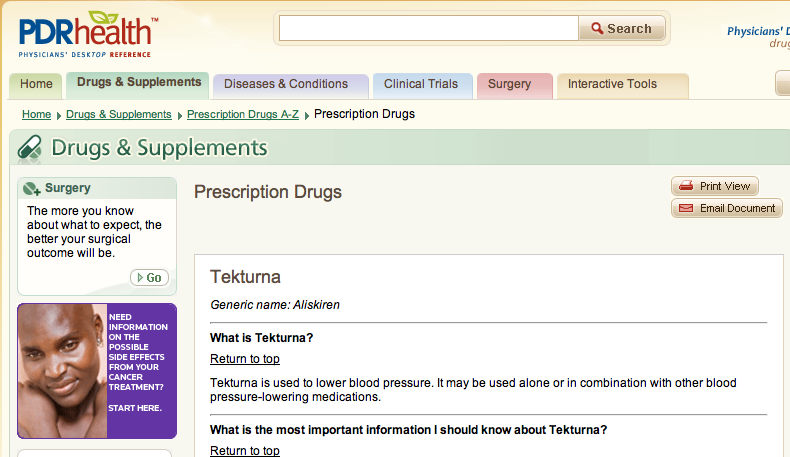The height and width of the screenshot is (457, 790).
Task: Click the Search button label
Action: (x=629, y=29)
